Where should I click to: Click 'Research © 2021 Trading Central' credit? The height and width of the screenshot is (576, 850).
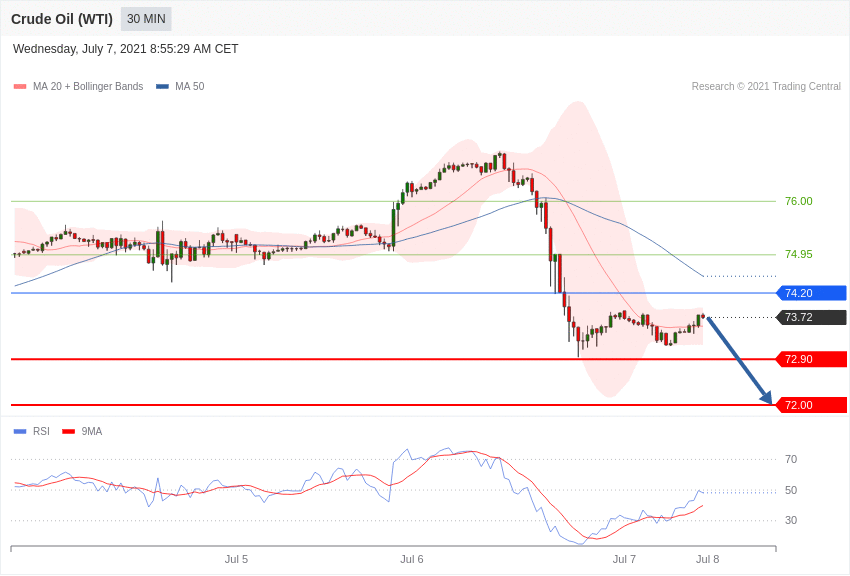pyautogui.click(x=766, y=87)
